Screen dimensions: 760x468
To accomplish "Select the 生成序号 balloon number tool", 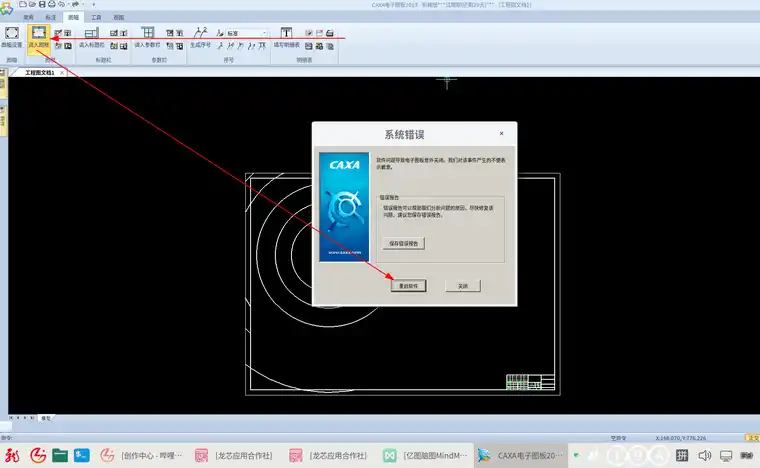I will click(200, 37).
